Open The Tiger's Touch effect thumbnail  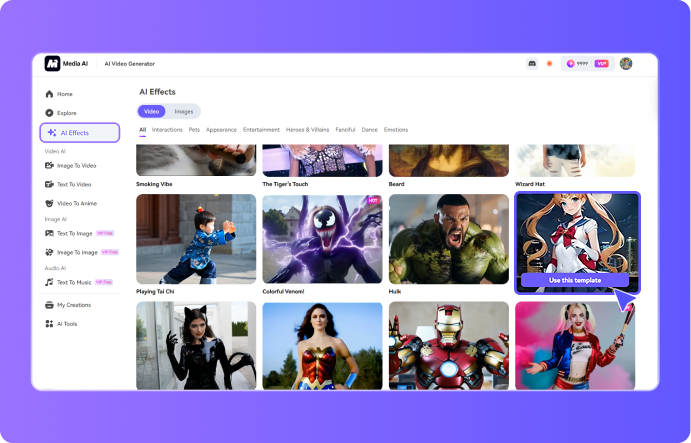tap(323, 160)
